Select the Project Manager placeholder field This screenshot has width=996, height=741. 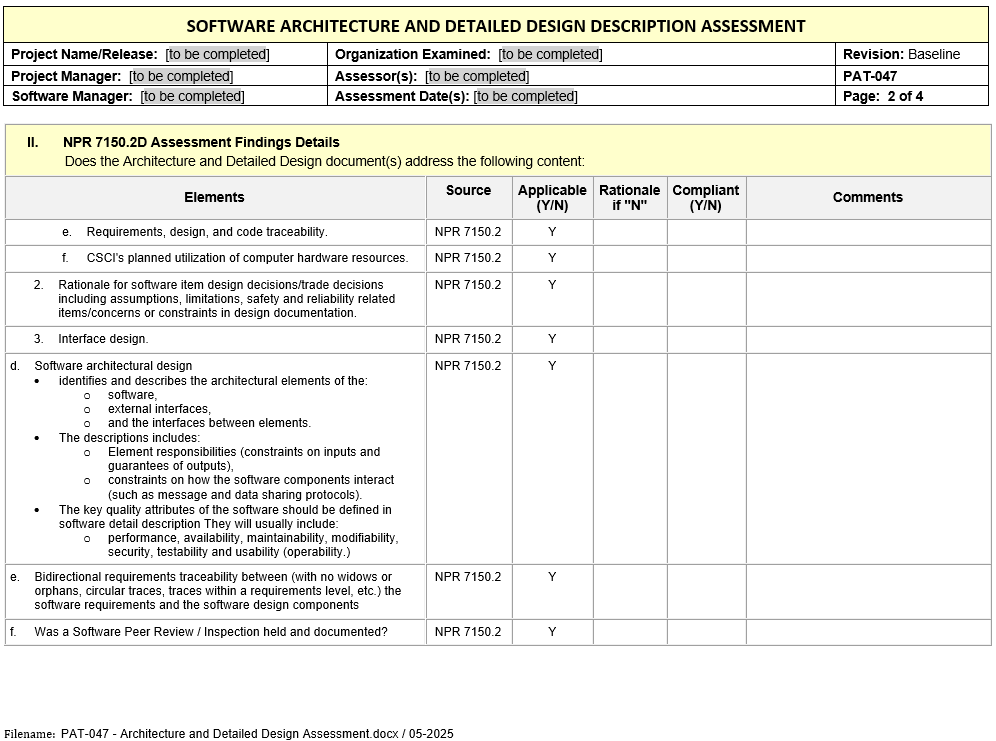181,76
